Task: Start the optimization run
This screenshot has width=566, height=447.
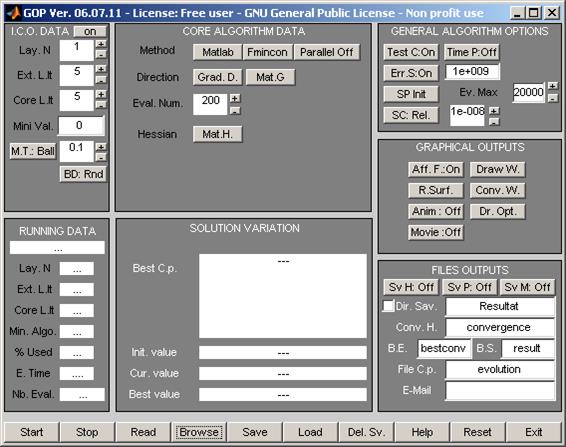Action: 32,432
